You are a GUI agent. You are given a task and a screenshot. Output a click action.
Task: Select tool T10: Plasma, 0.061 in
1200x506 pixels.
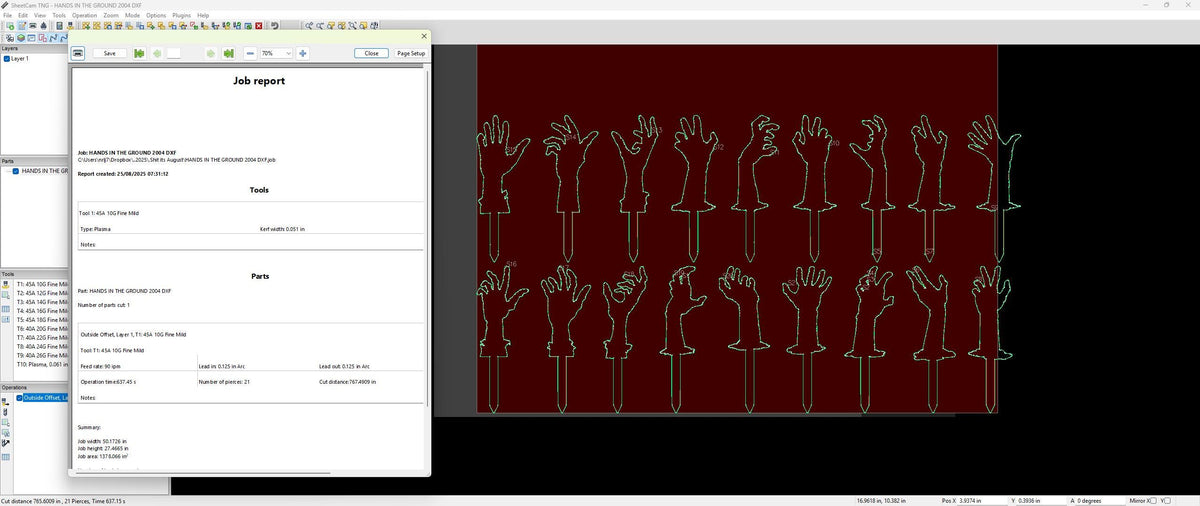(42, 363)
